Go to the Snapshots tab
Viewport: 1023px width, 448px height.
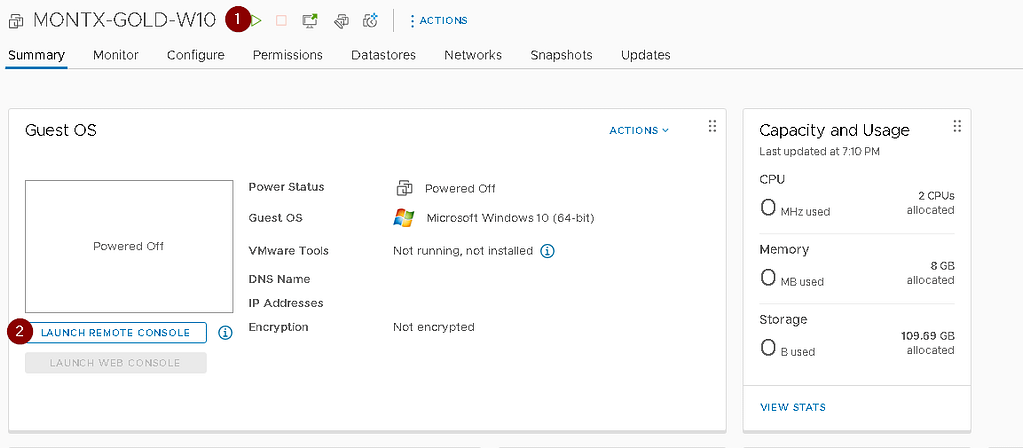click(561, 55)
